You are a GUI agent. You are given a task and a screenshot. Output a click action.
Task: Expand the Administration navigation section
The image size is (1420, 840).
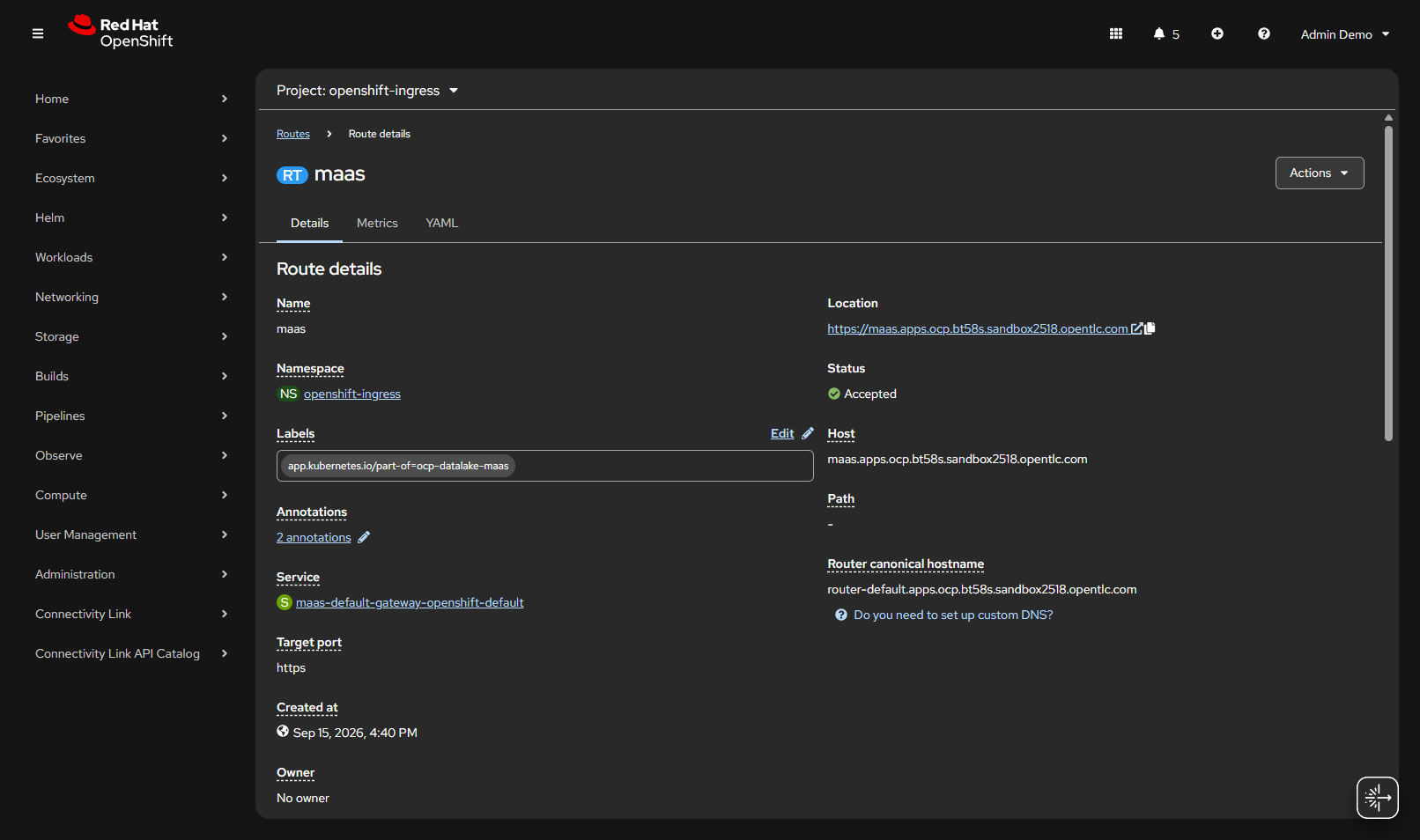point(131,574)
